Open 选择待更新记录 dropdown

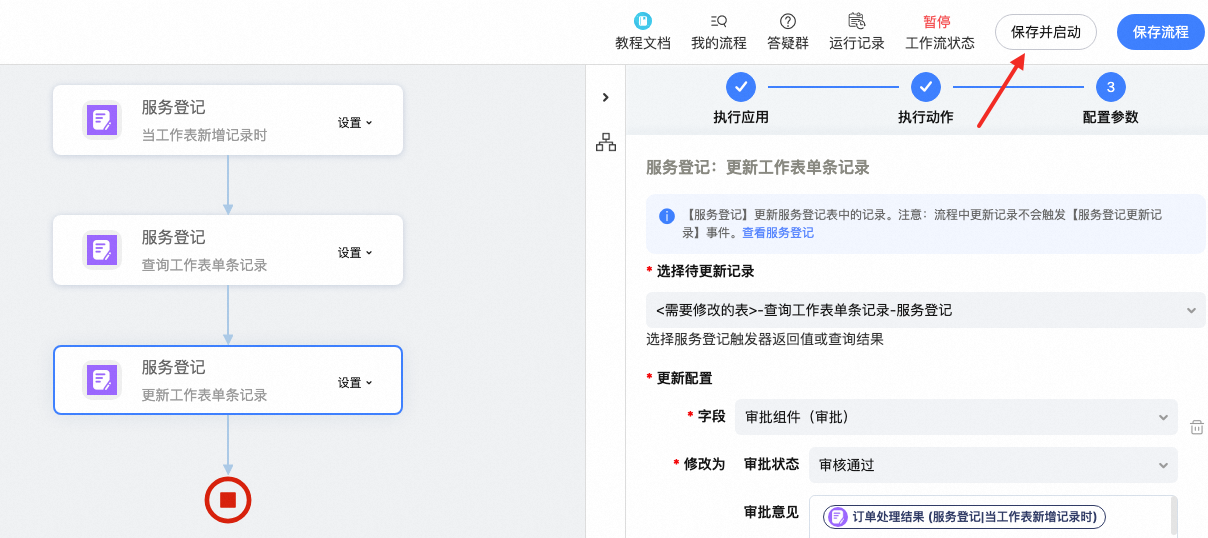[x=925, y=310]
